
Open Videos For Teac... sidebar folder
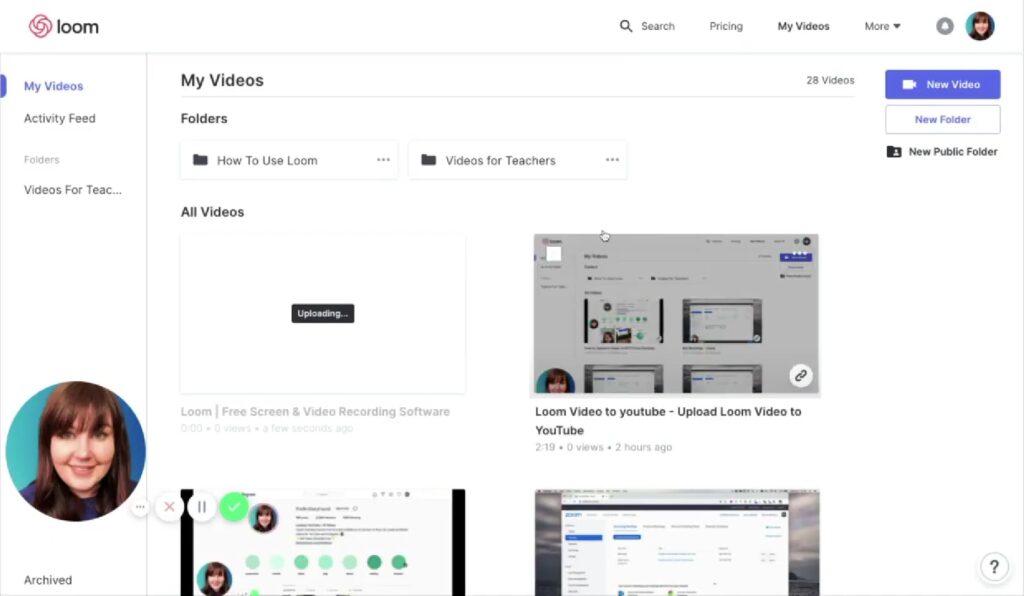72,190
